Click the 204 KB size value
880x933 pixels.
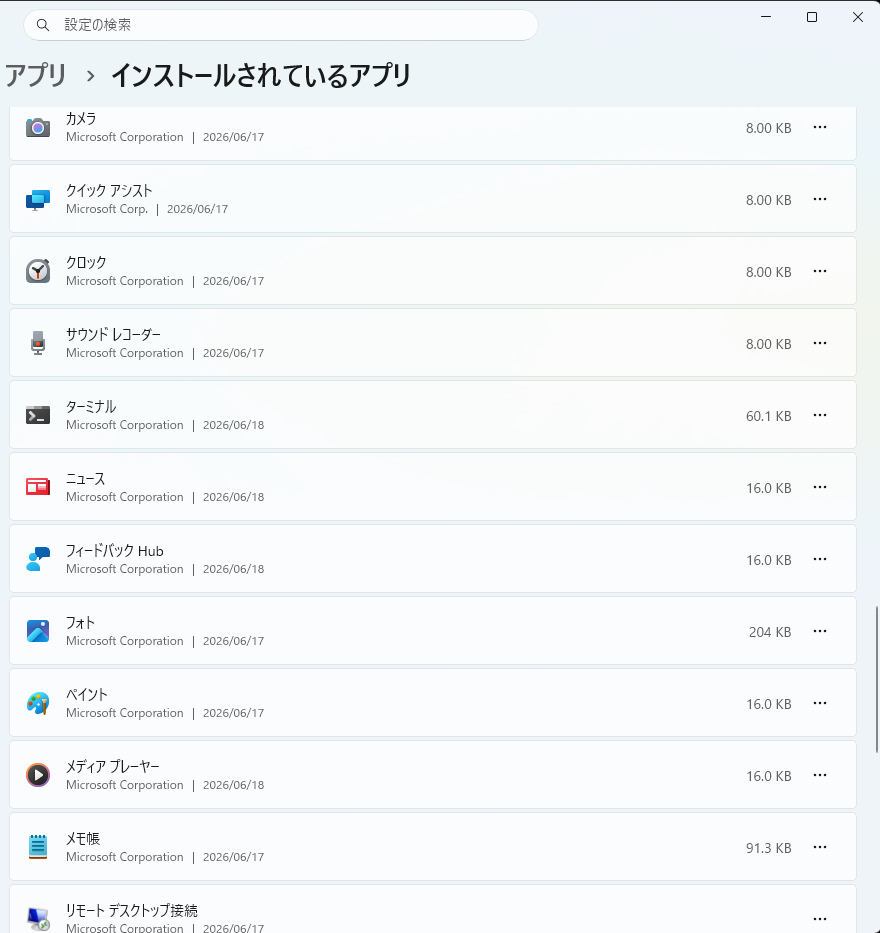click(x=770, y=632)
